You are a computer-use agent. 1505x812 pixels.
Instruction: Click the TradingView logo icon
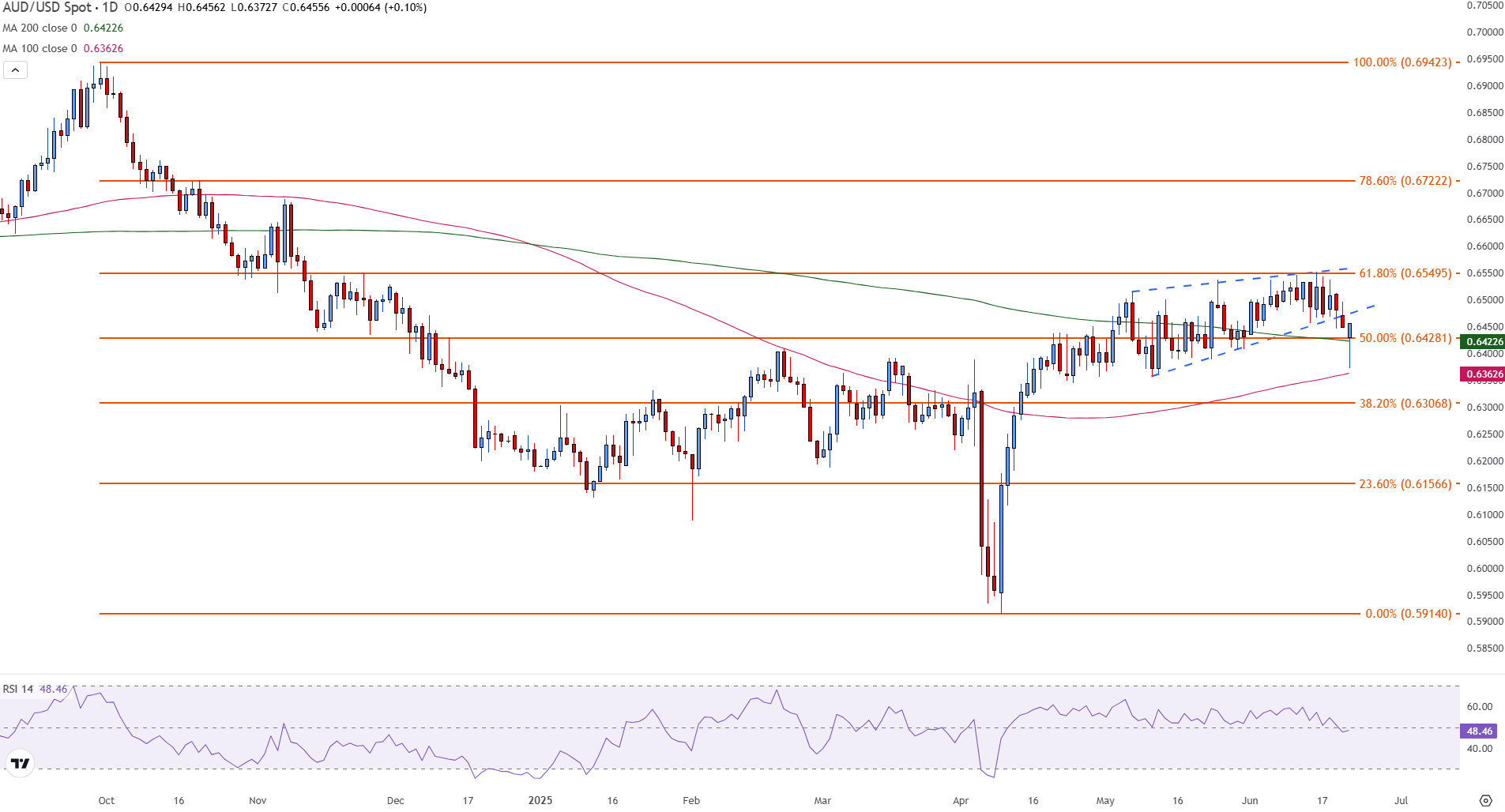[20, 763]
